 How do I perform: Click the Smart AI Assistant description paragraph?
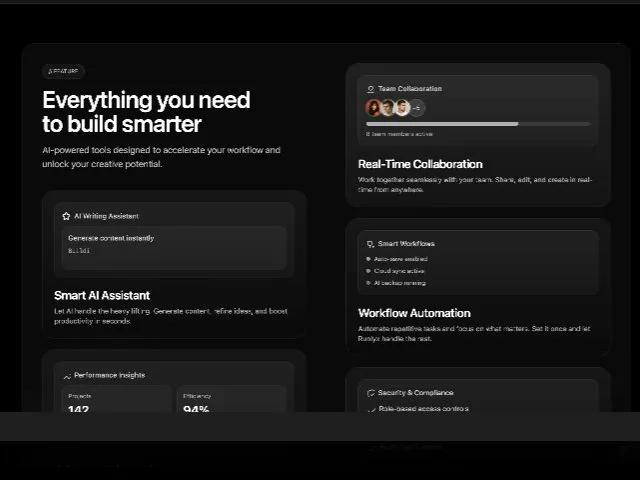click(x=171, y=316)
